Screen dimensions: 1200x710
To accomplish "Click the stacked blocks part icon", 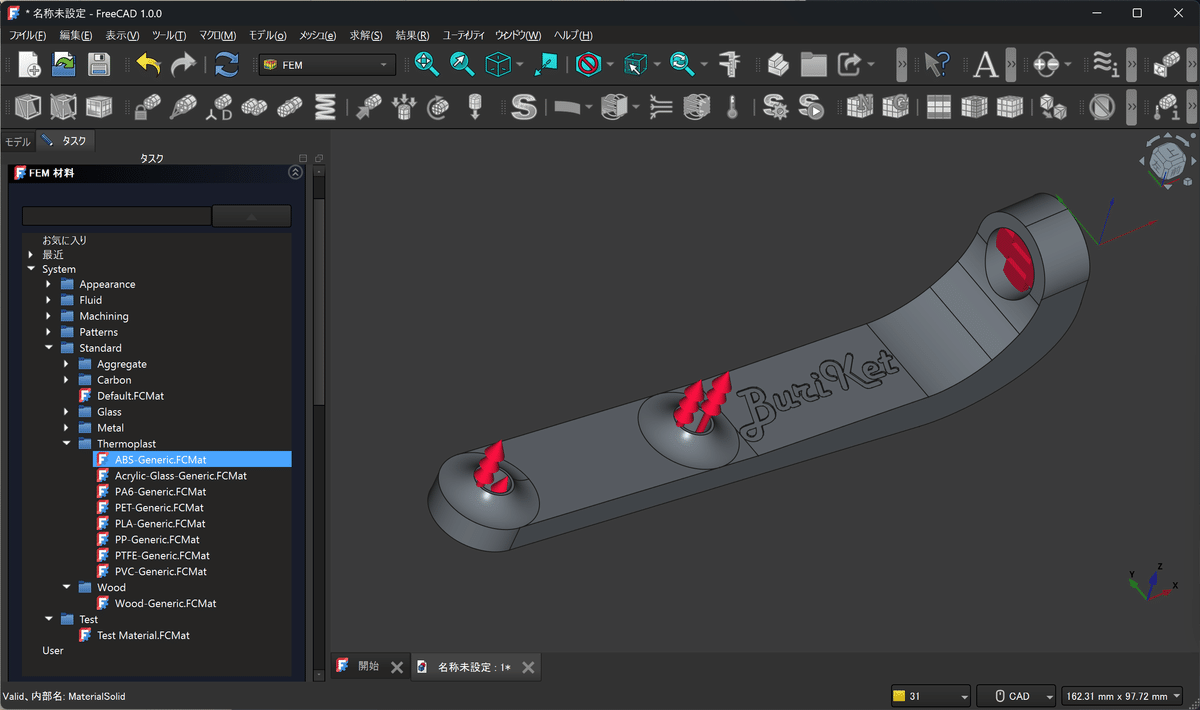I will 780,64.
